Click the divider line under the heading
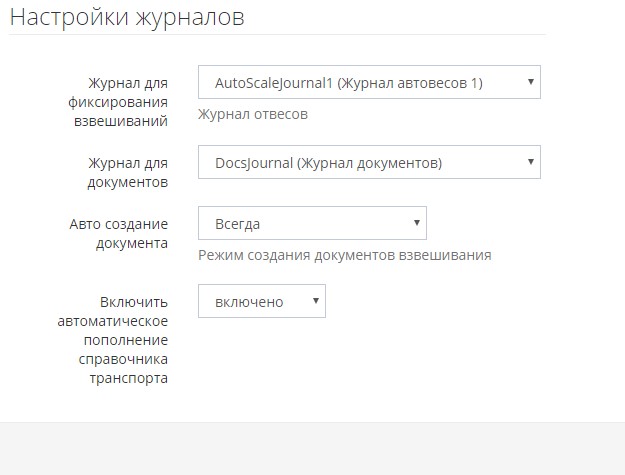625x475 pixels. (x=277, y=35)
